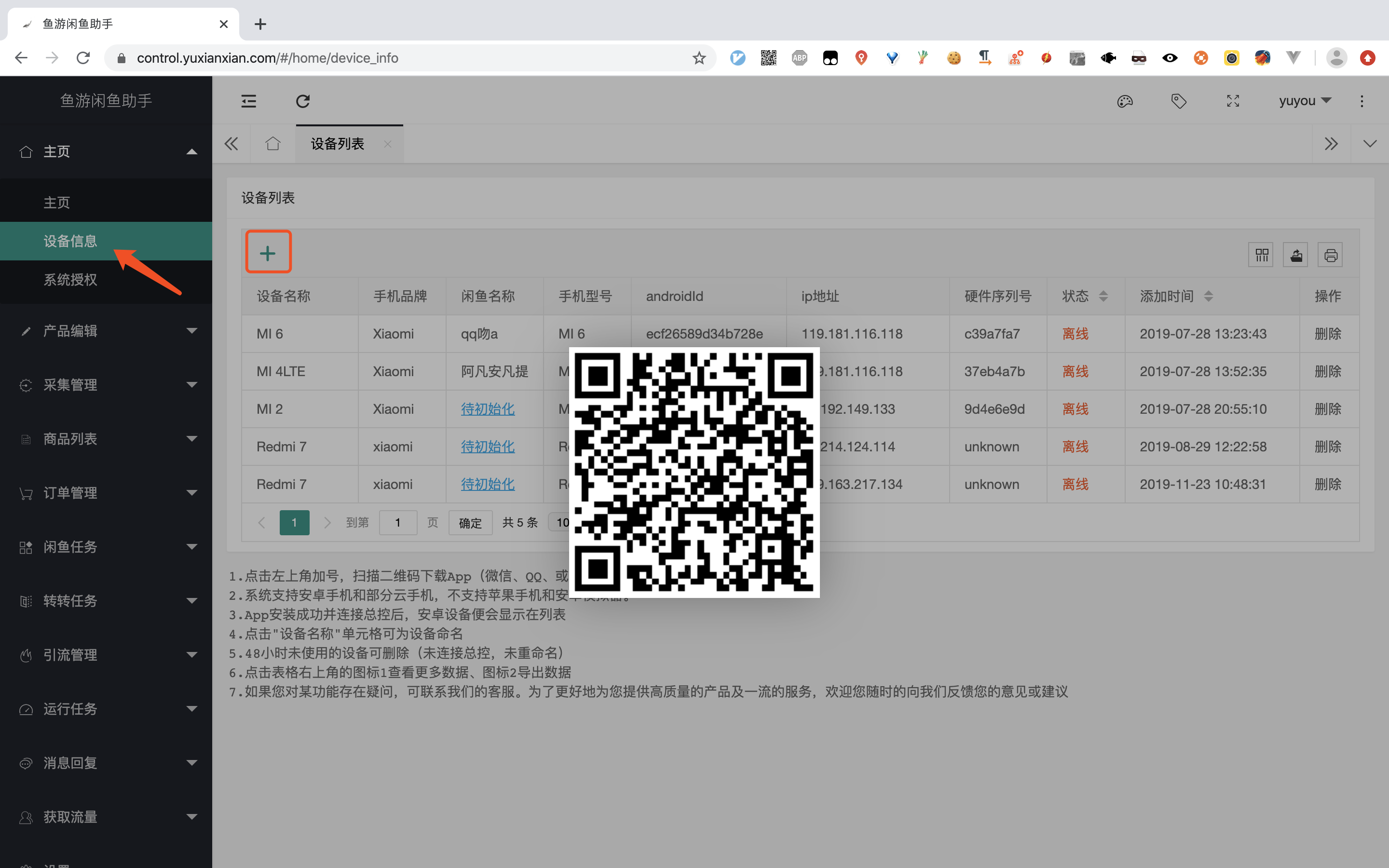1389x868 pixels.
Task: Open the column filter grid icon
Action: [x=1261, y=255]
